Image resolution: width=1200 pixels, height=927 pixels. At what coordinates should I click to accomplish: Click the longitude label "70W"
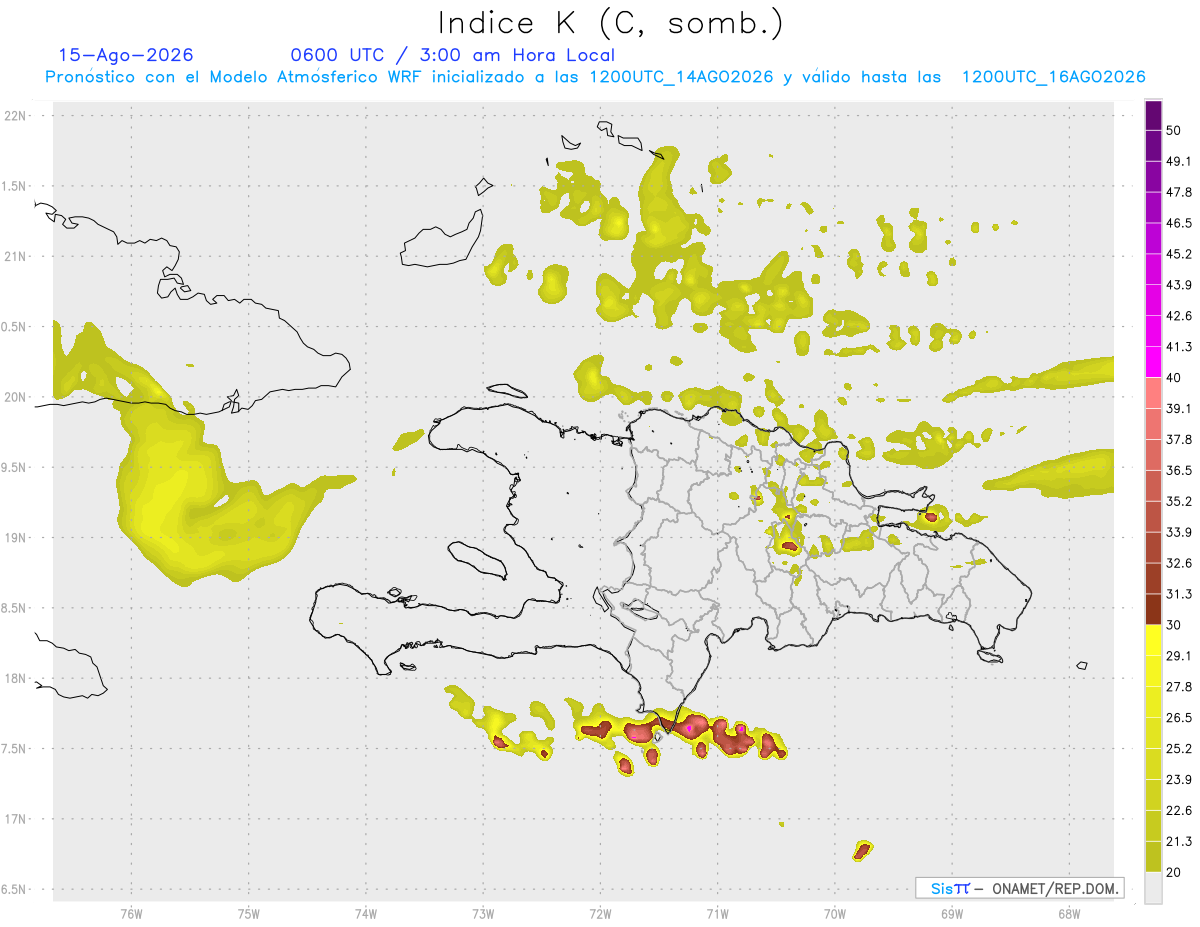834,915
